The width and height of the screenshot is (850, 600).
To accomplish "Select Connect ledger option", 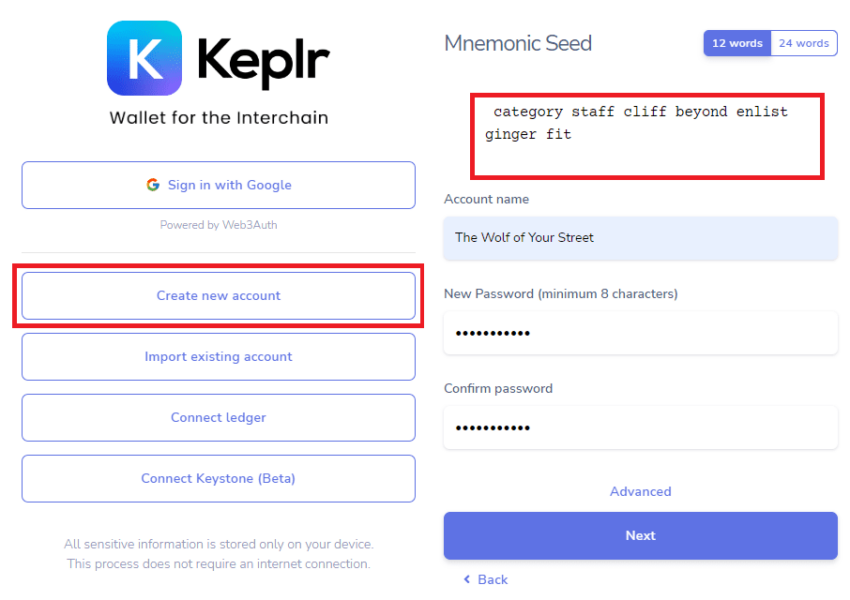I will [x=218, y=417].
